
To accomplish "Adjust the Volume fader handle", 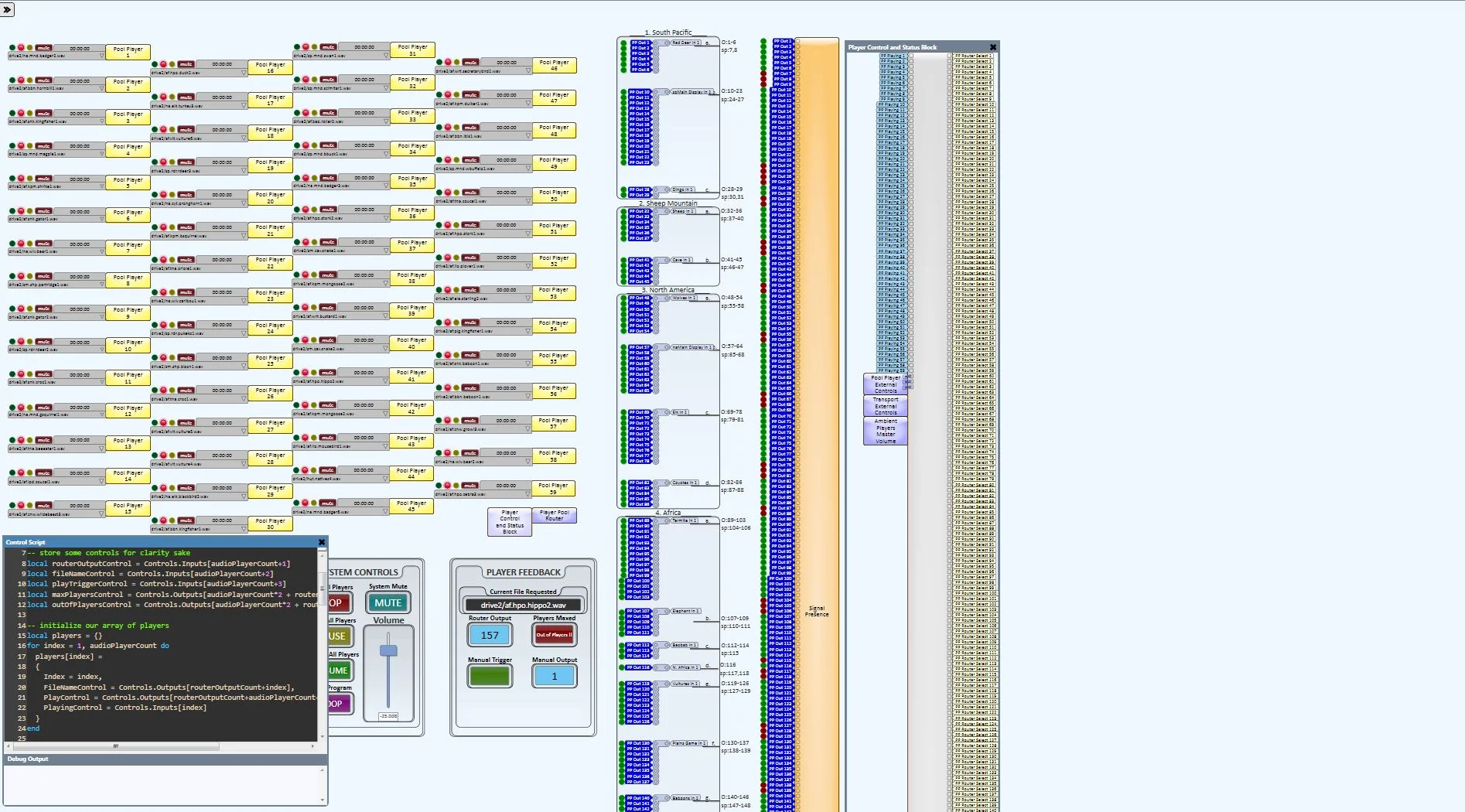I will pyautogui.click(x=388, y=650).
